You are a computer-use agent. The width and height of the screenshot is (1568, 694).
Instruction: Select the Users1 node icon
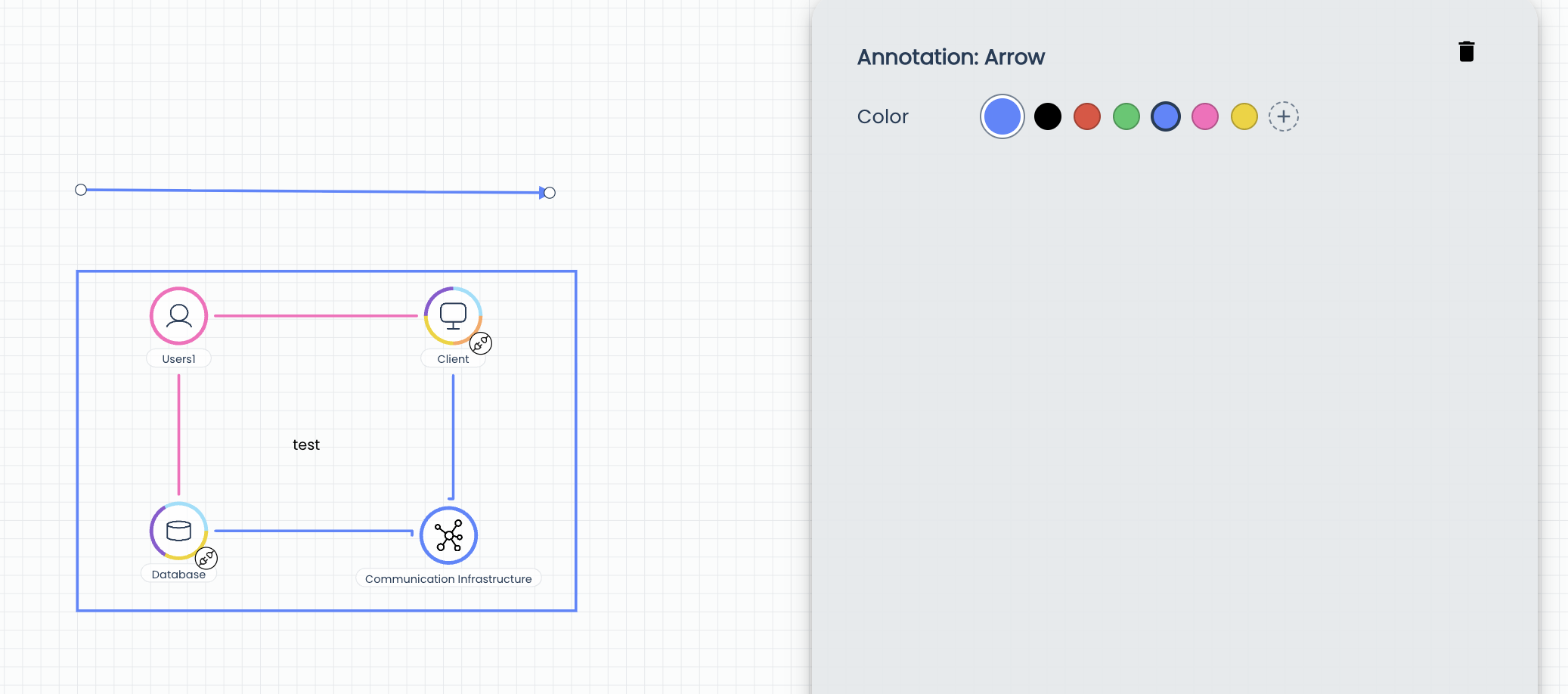[178, 316]
